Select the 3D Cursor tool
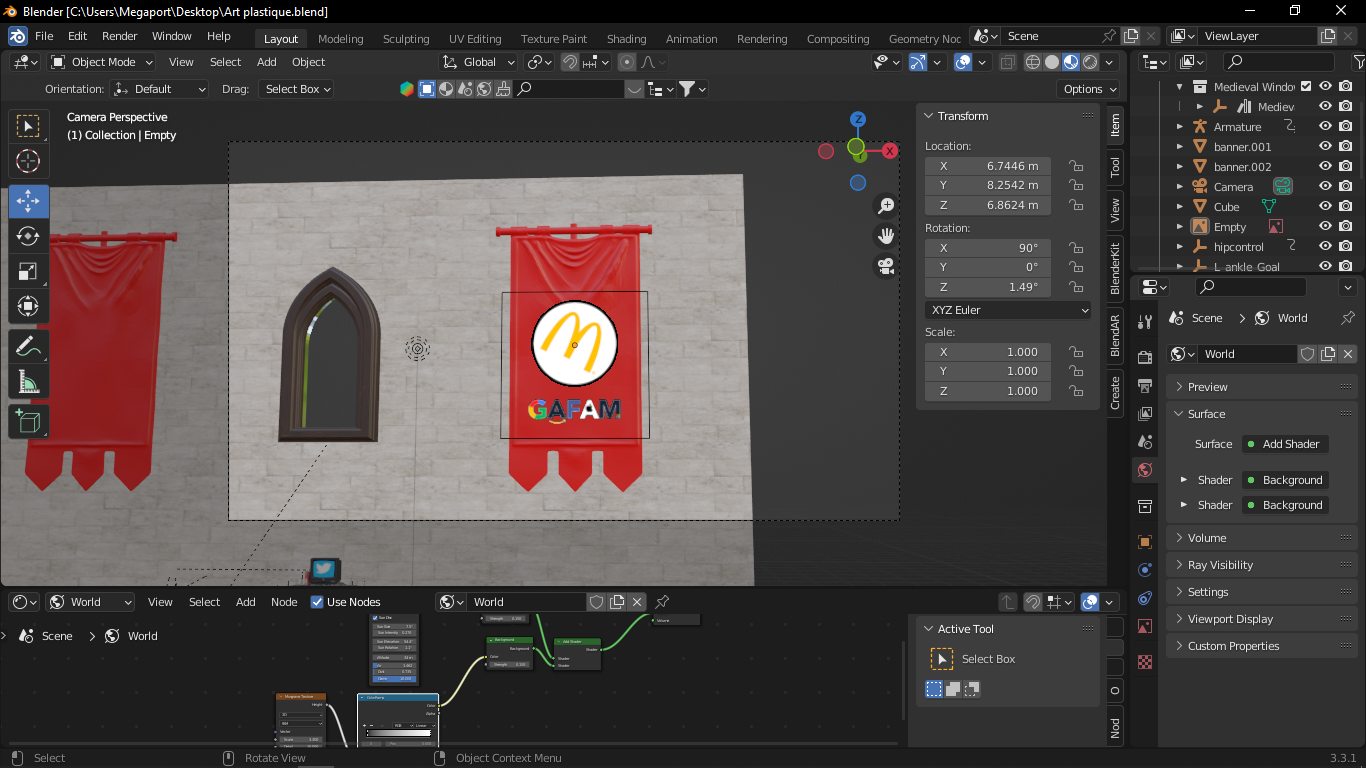 click(28, 161)
